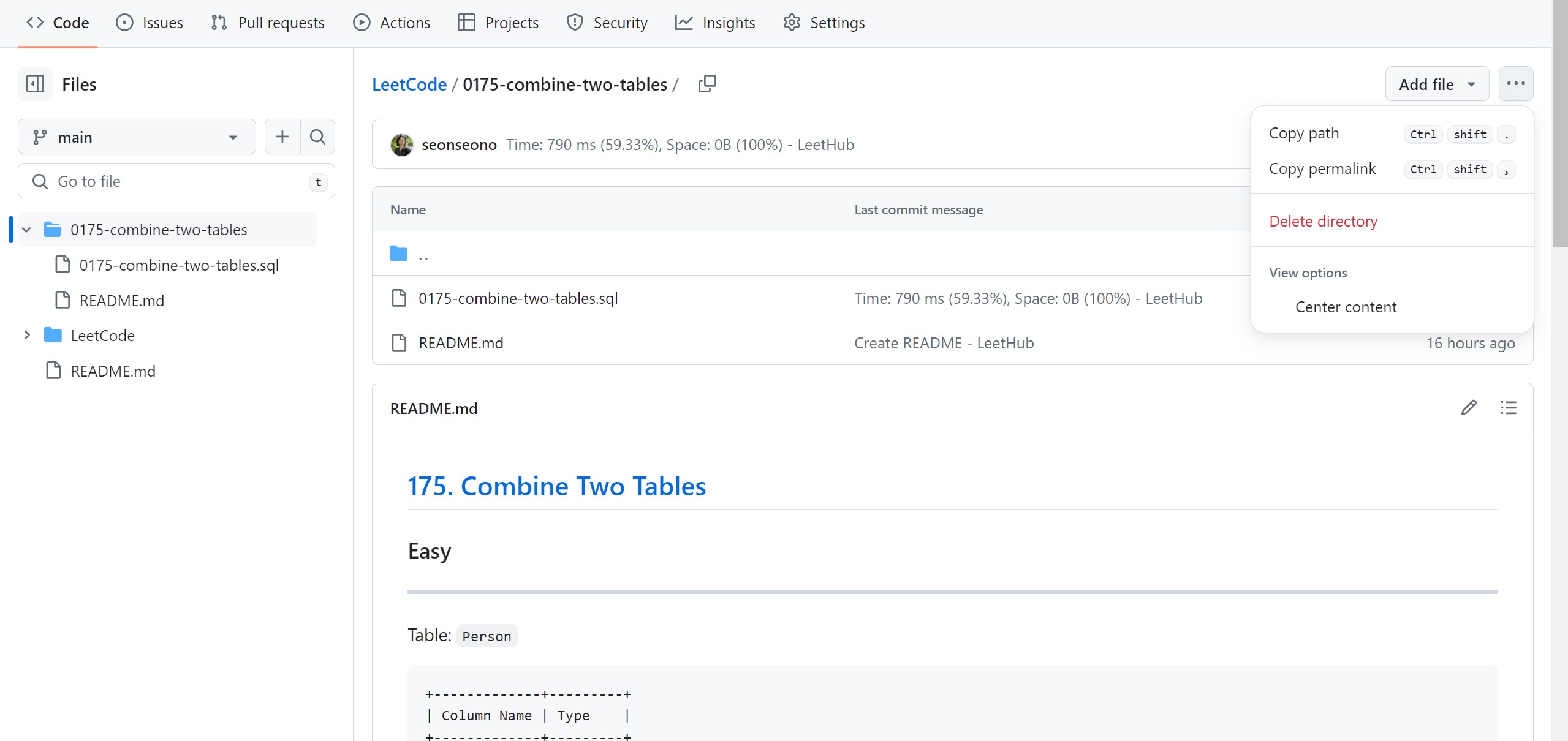Viewport: 1568px width, 741px height.
Task: Open the LeetCode breadcrumb link
Action: [409, 84]
